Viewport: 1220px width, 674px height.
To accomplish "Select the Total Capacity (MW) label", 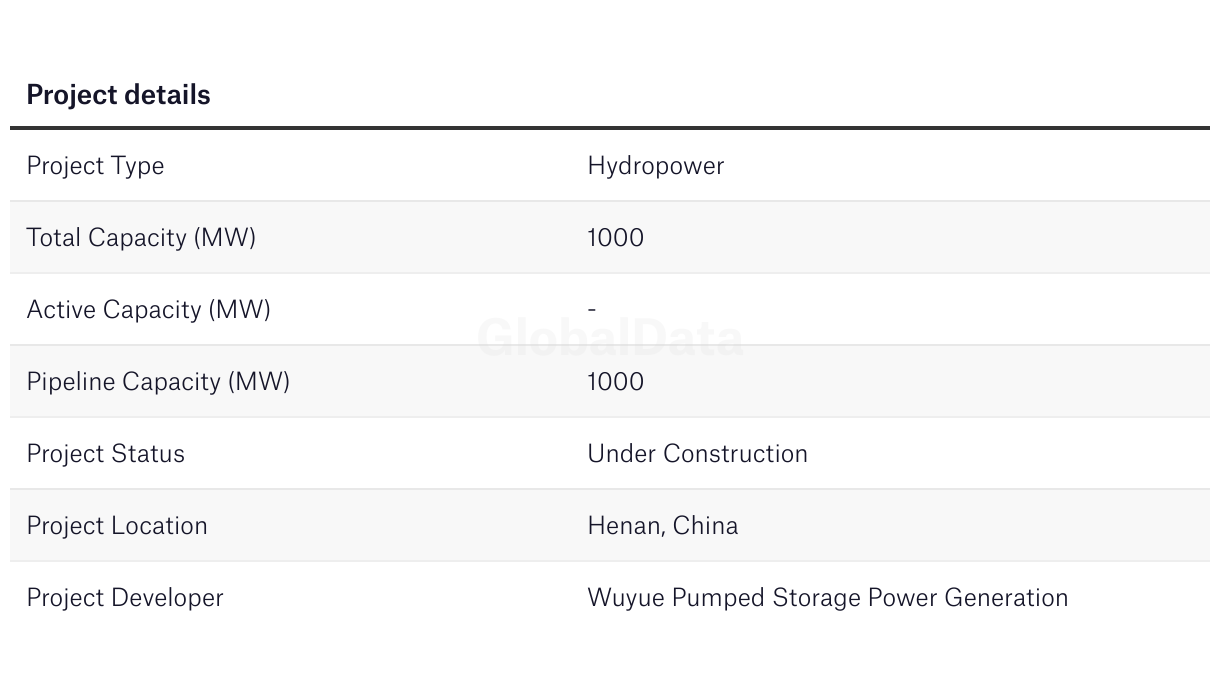I will pyautogui.click(x=141, y=238).
